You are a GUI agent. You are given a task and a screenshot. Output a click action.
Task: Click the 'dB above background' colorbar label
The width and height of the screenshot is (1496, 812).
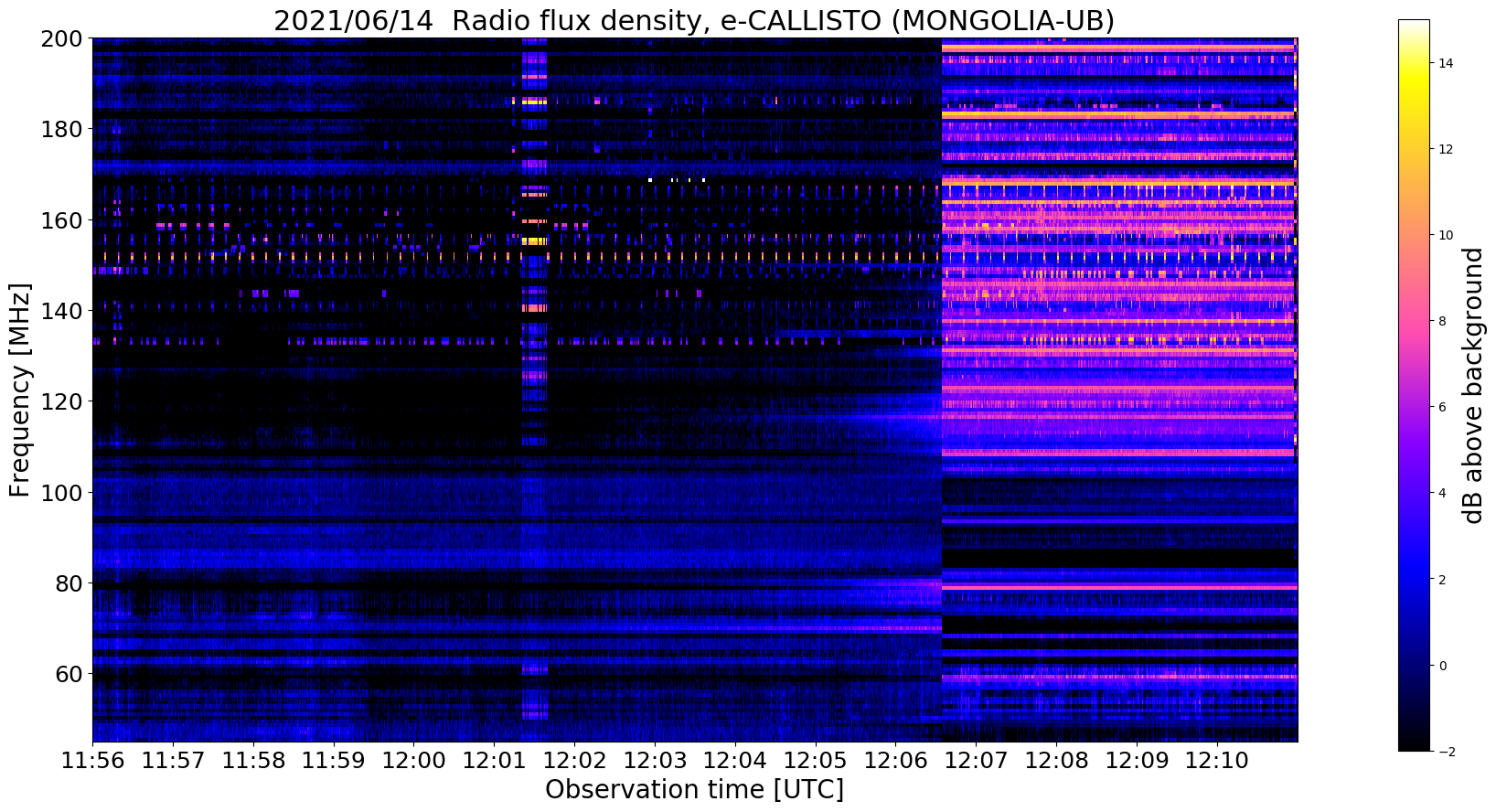tap(1473, 385)
